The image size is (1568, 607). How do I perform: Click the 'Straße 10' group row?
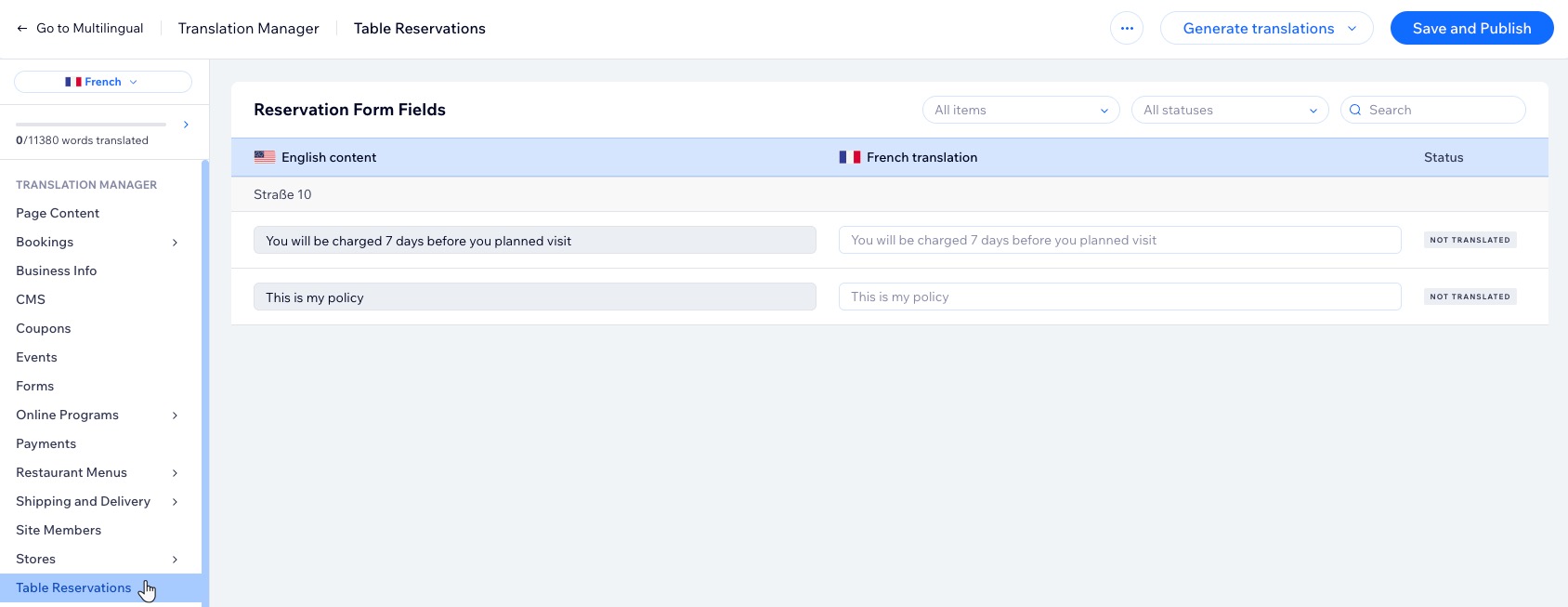890,194
